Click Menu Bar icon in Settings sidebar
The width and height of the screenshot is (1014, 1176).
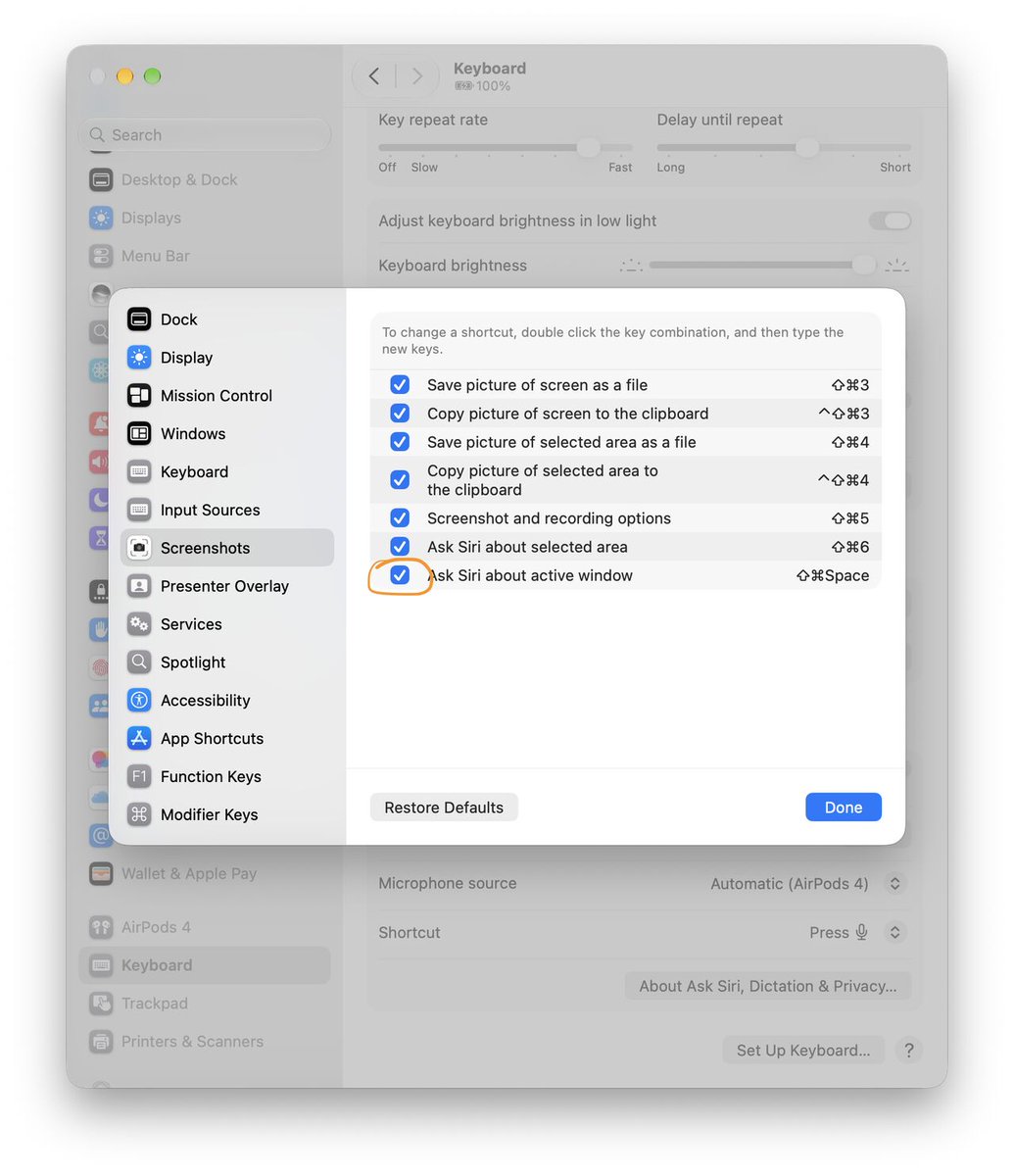101,257
